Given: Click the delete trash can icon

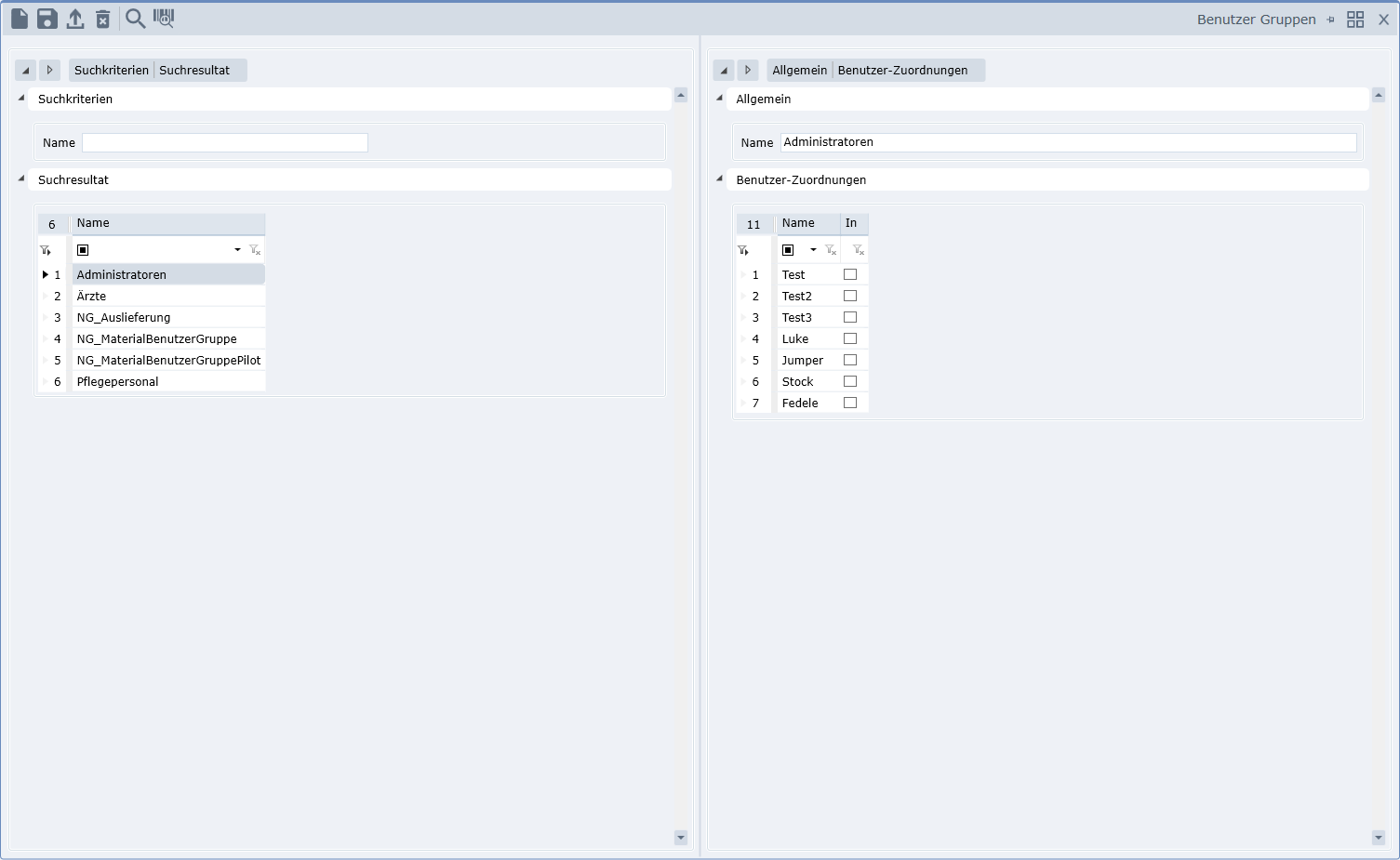Looking at the screenshot, I should (x=103, y=19).
